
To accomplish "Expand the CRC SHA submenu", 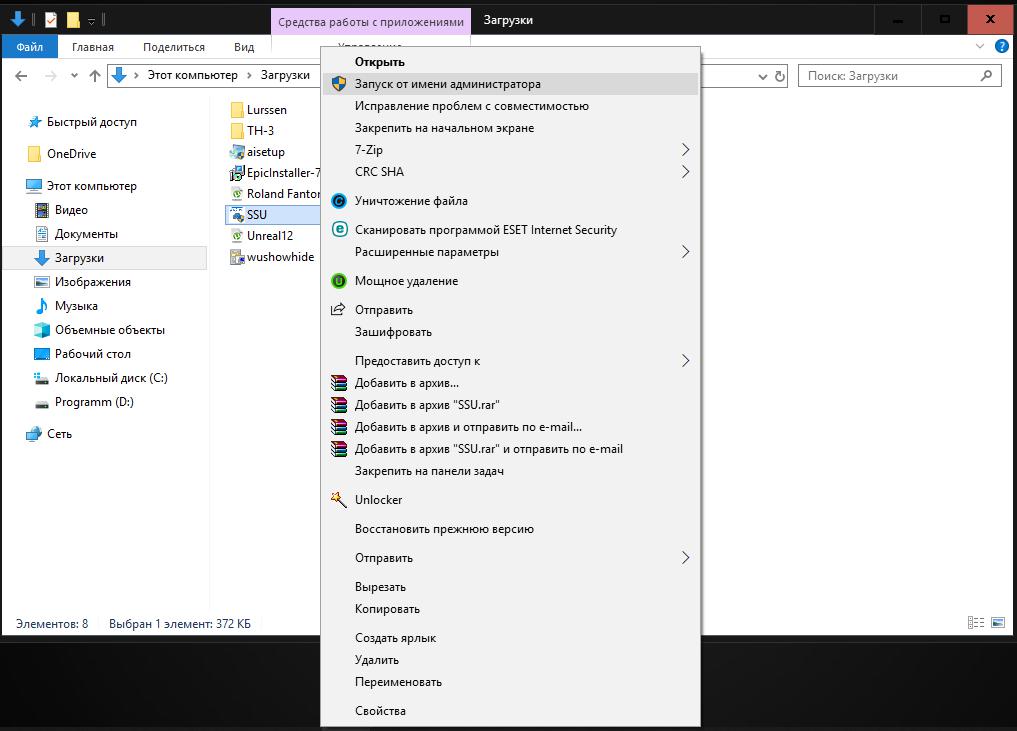I will click(x=685, y=172).
